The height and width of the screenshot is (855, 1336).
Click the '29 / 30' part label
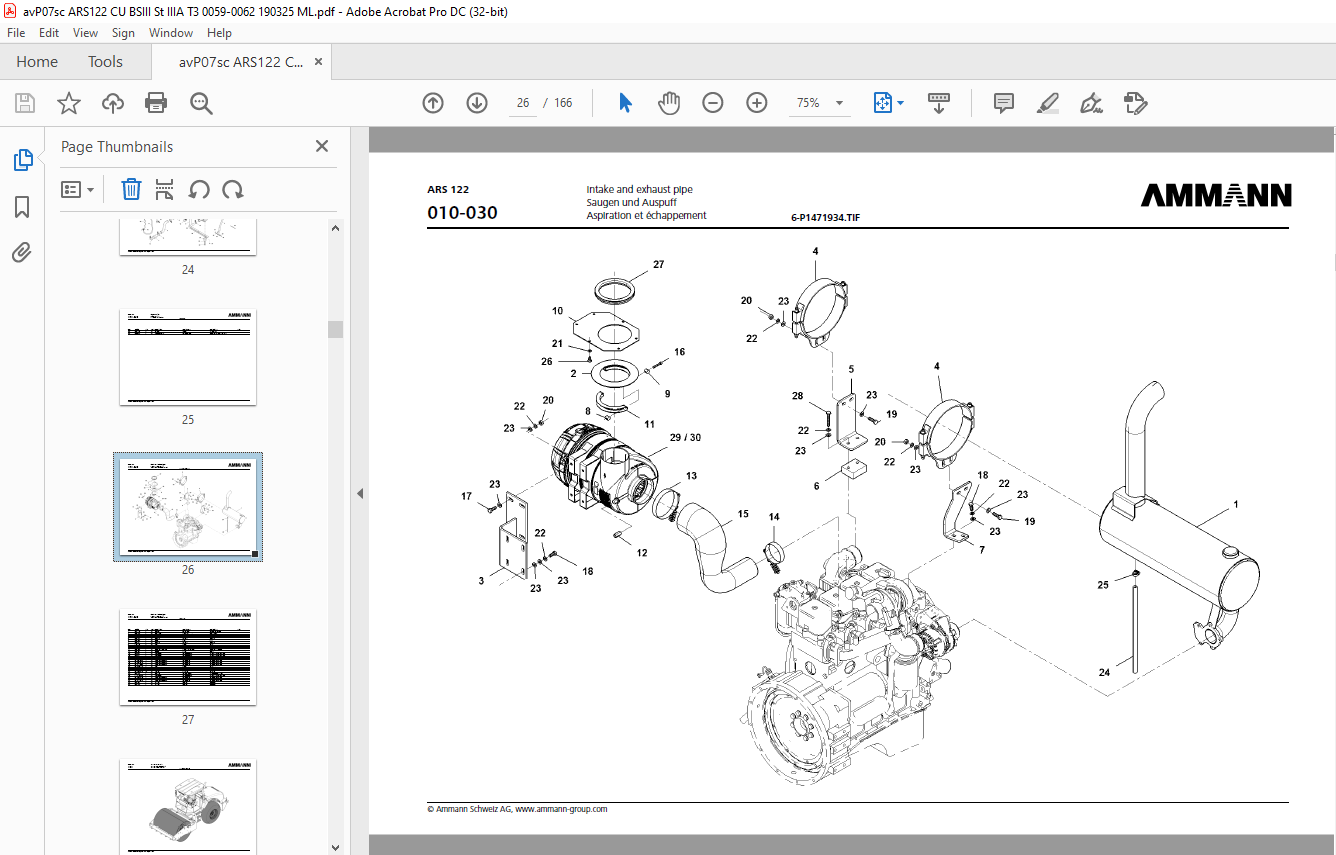tap(685, 438)
